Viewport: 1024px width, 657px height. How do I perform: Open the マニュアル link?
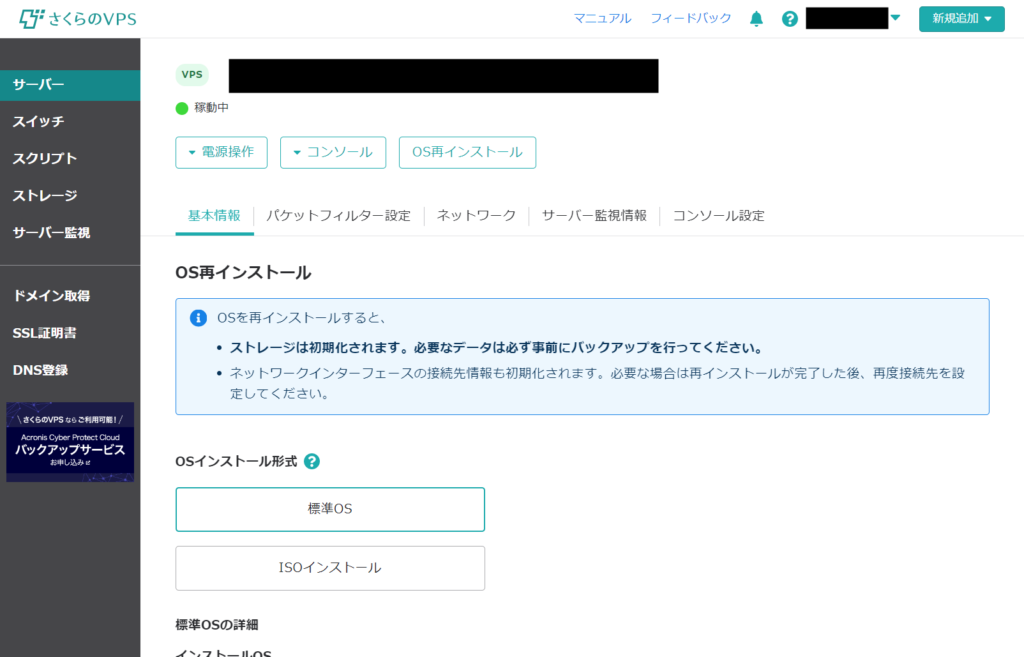click(602, 18)
